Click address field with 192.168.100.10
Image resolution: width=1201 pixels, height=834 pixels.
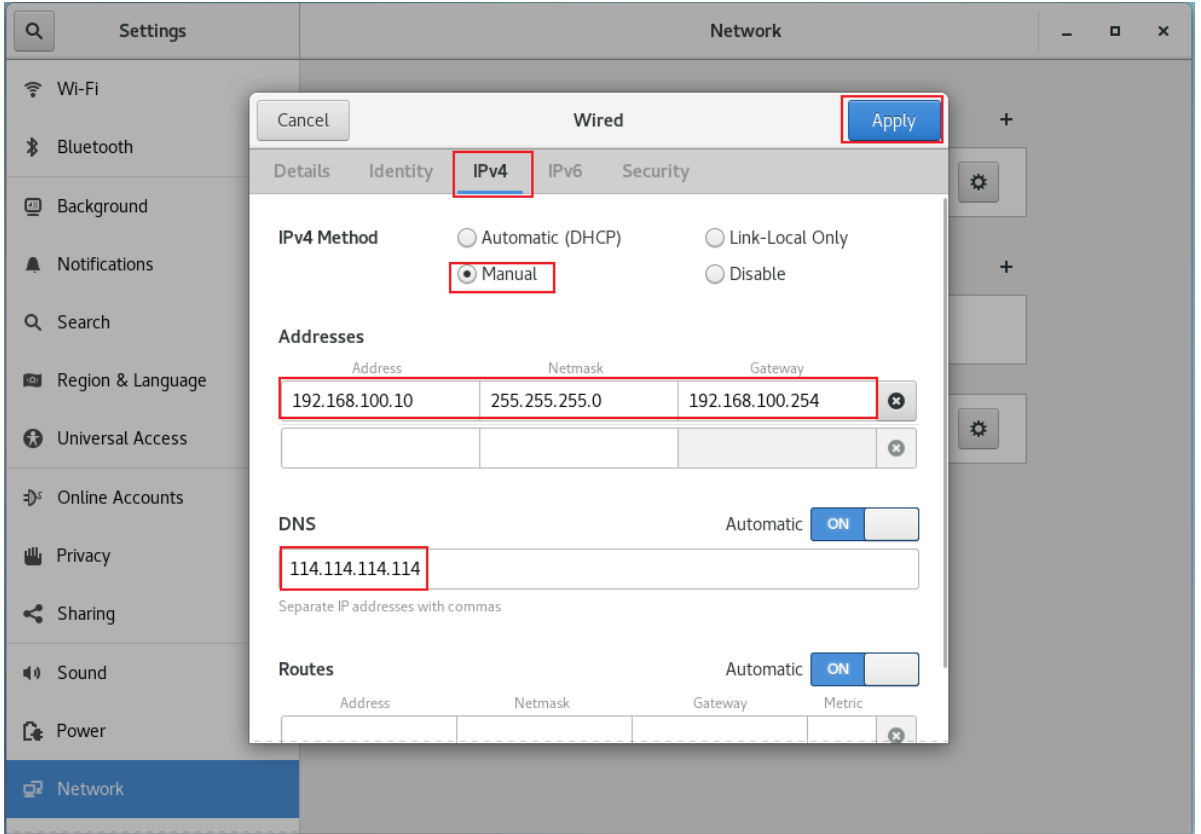coord(380,401)
